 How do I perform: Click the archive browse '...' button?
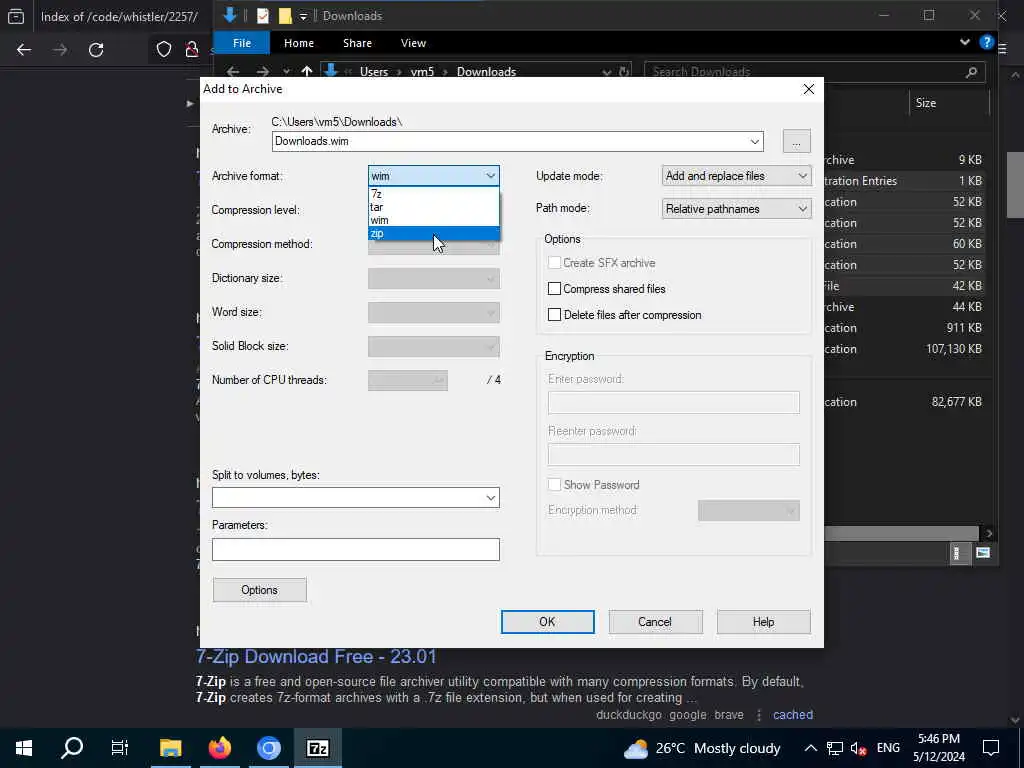click(796, 142)
